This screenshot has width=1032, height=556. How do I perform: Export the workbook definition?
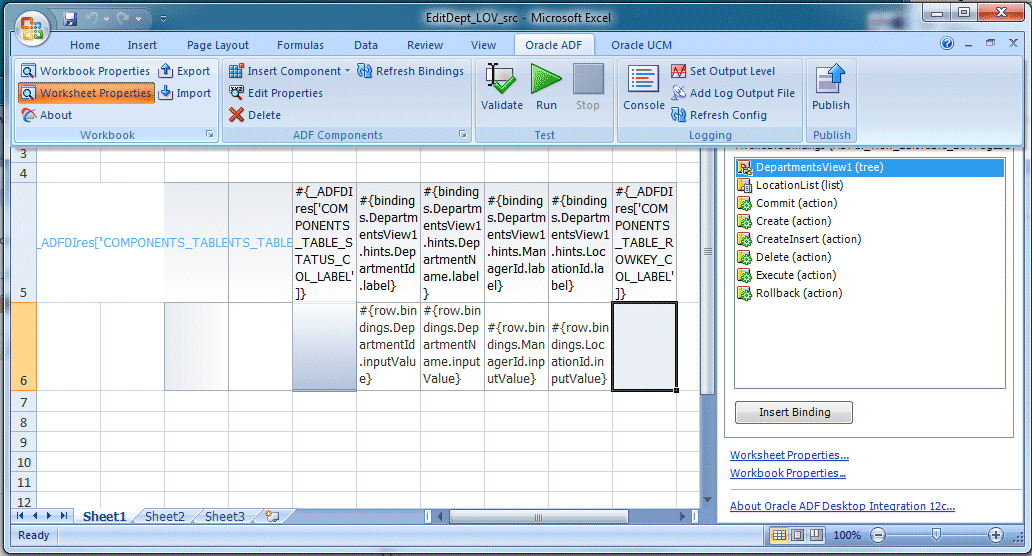185,71
